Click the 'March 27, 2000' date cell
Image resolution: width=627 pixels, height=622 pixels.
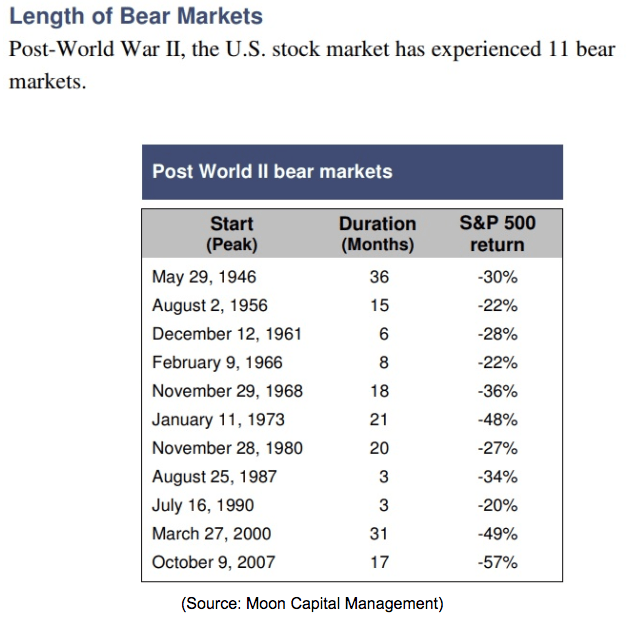click(212, 534)
